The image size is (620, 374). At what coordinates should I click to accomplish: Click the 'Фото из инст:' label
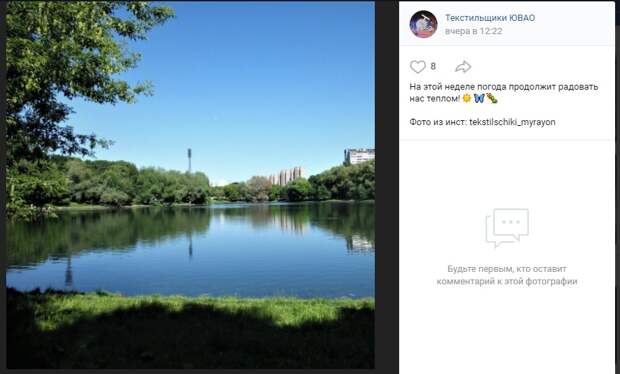438,122
